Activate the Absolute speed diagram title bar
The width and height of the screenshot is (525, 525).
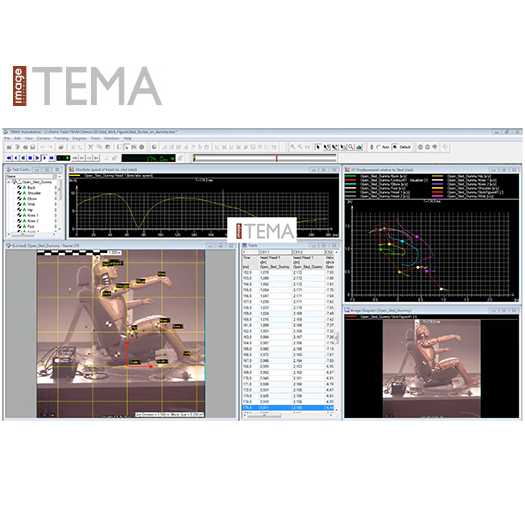tap(204, 170)
